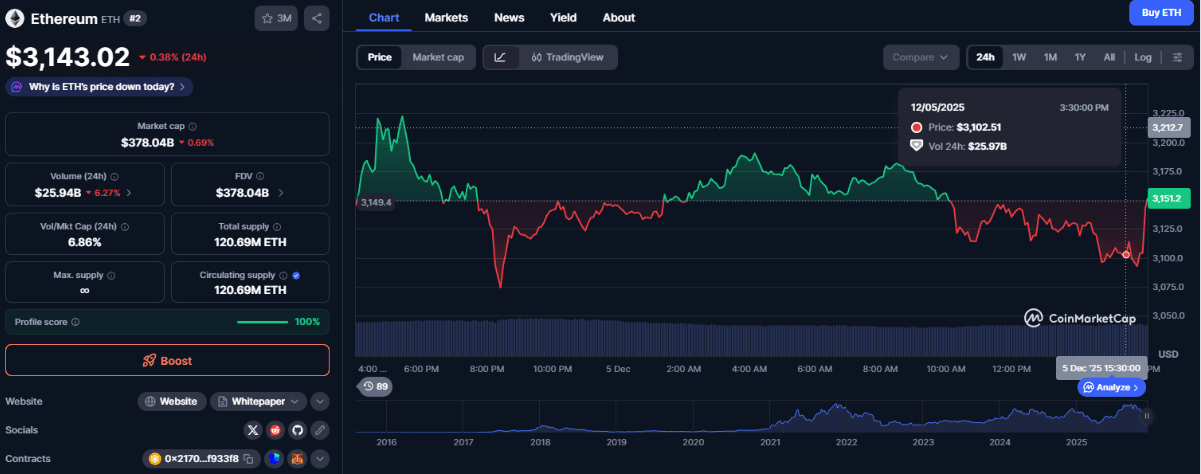This screenshot has height=474, width=1201.
Task: Add Ethereum to watchlist with star button
Action: 277,18
